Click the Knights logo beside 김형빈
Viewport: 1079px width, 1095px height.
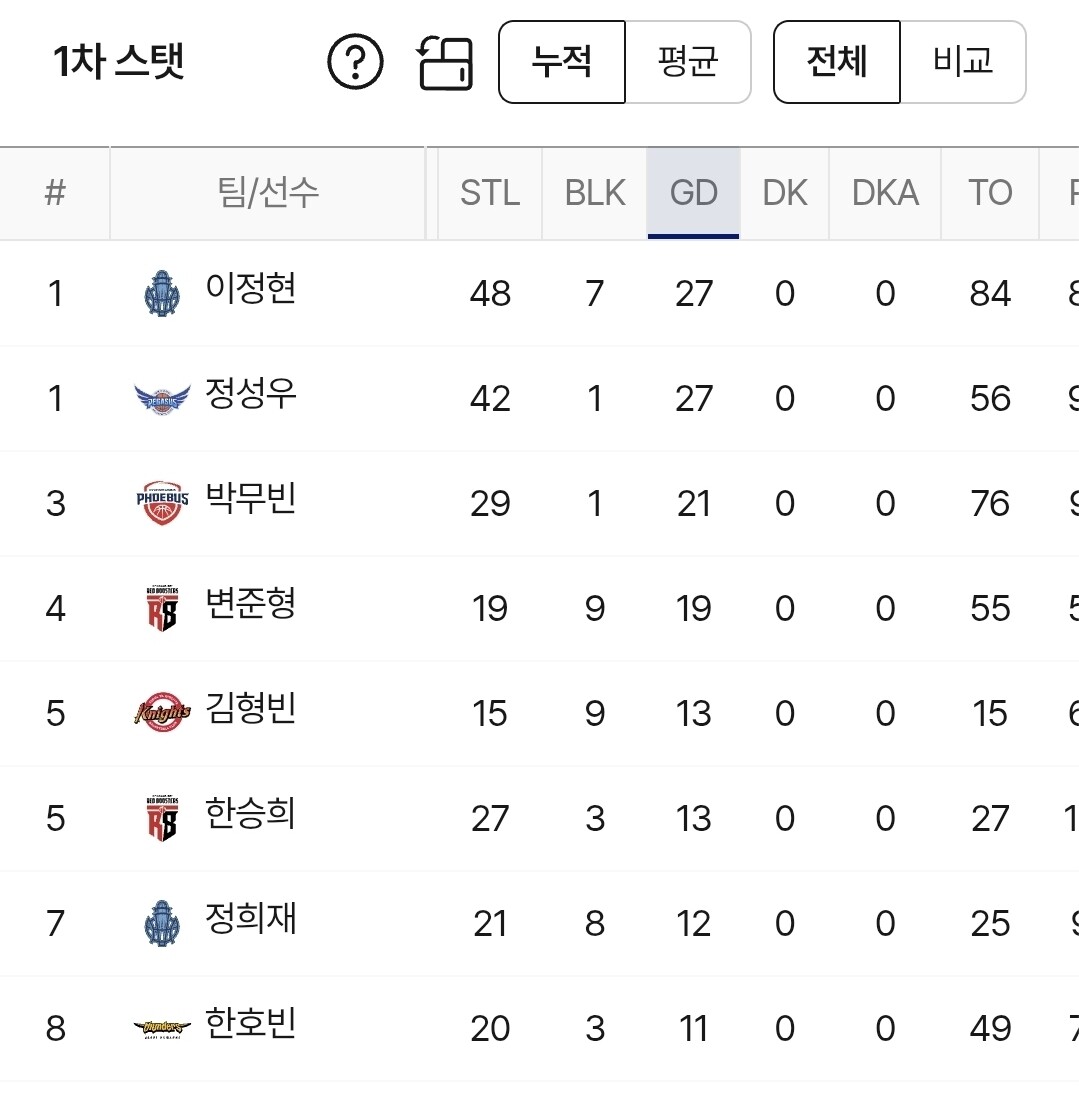[161, 713]
